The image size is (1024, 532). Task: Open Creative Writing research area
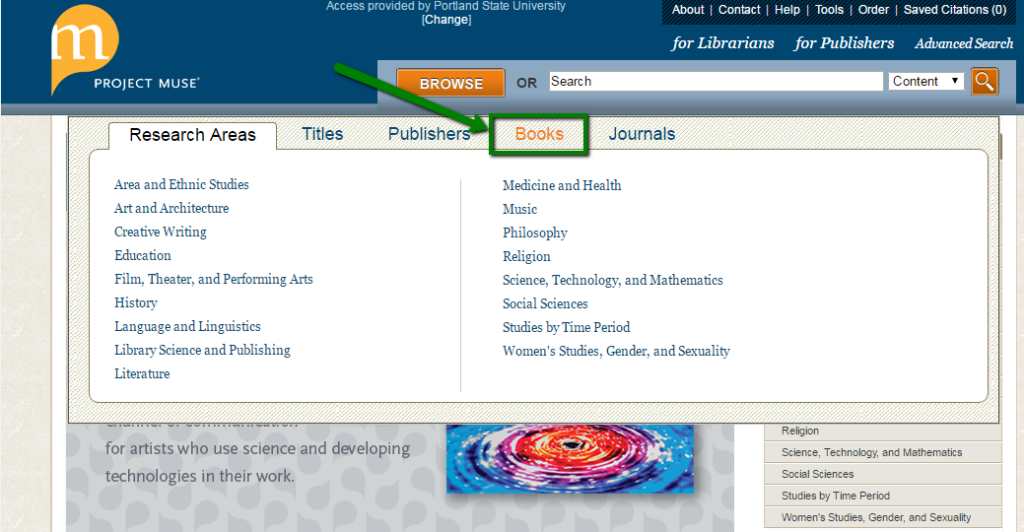(161, 232)
